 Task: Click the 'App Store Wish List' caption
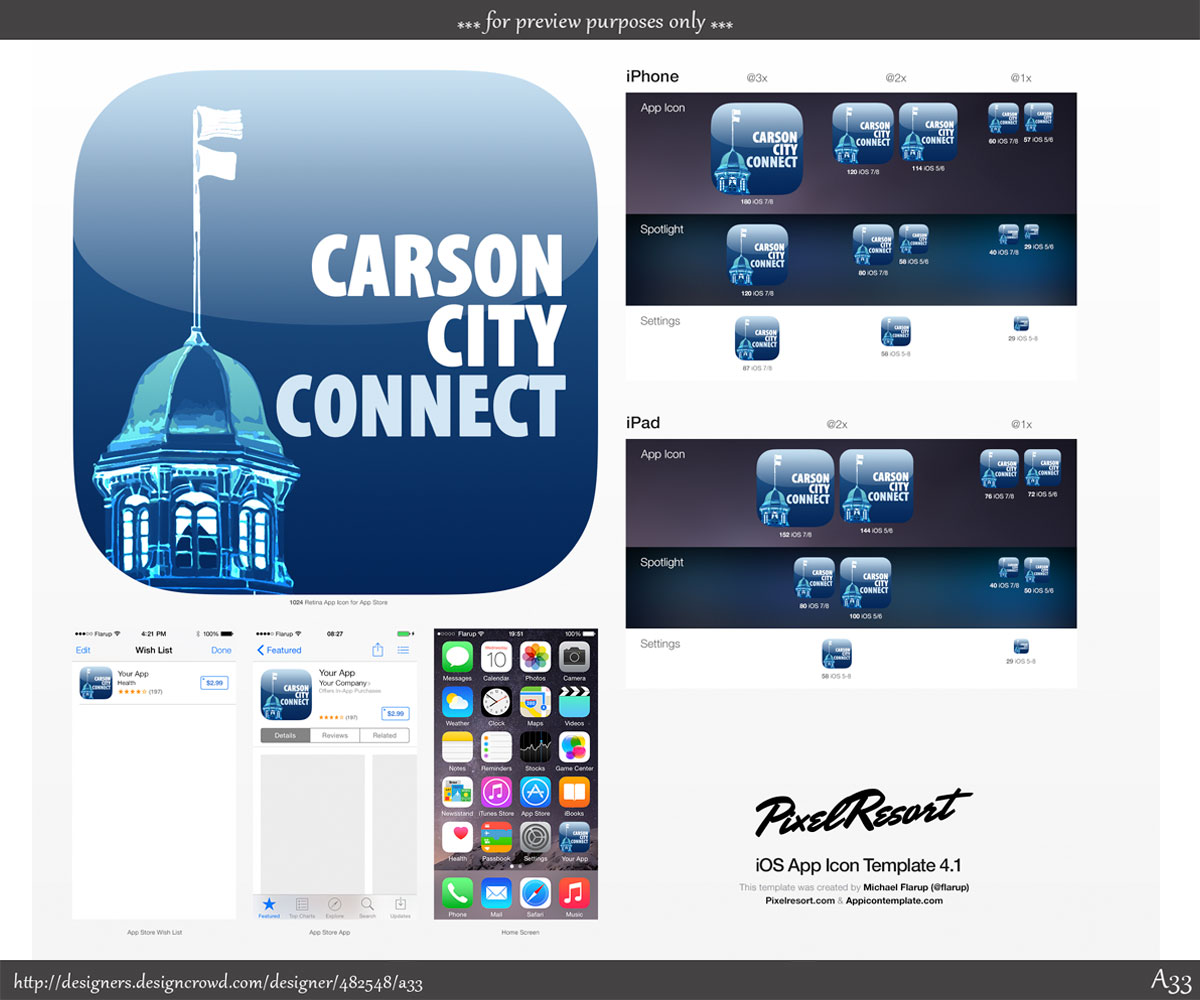point(155,932)
